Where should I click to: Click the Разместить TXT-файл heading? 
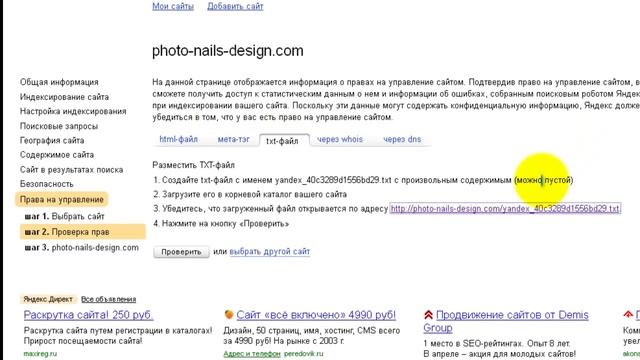tap(193, 165)
